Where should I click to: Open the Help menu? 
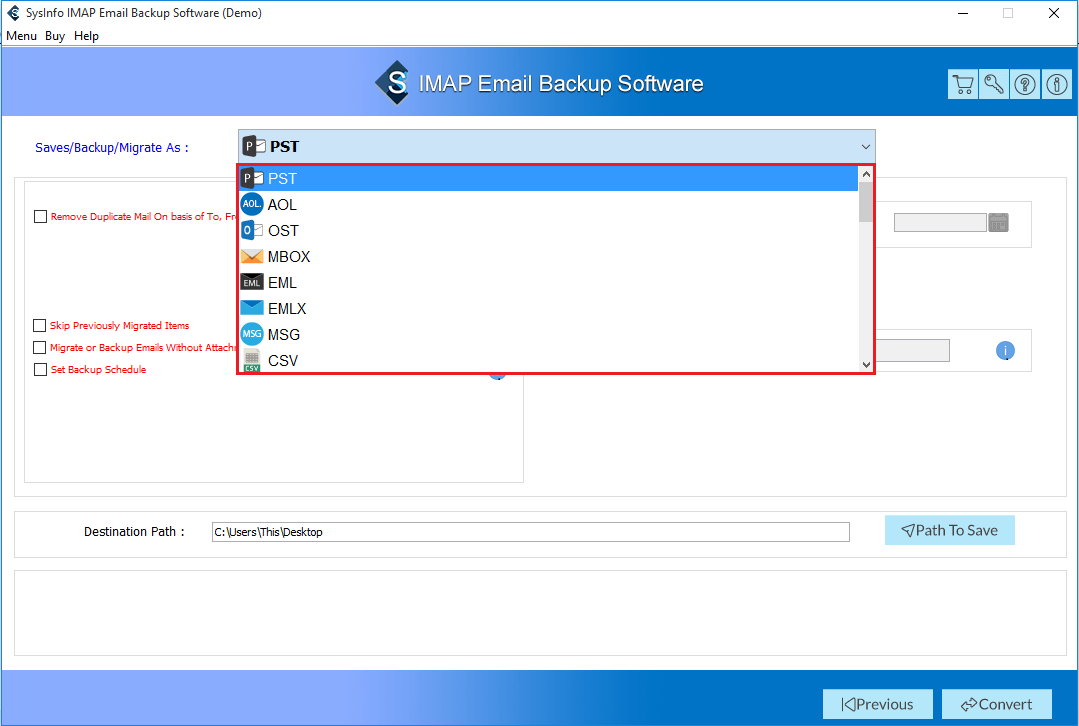pyautogui.click(x=86, y=36)
